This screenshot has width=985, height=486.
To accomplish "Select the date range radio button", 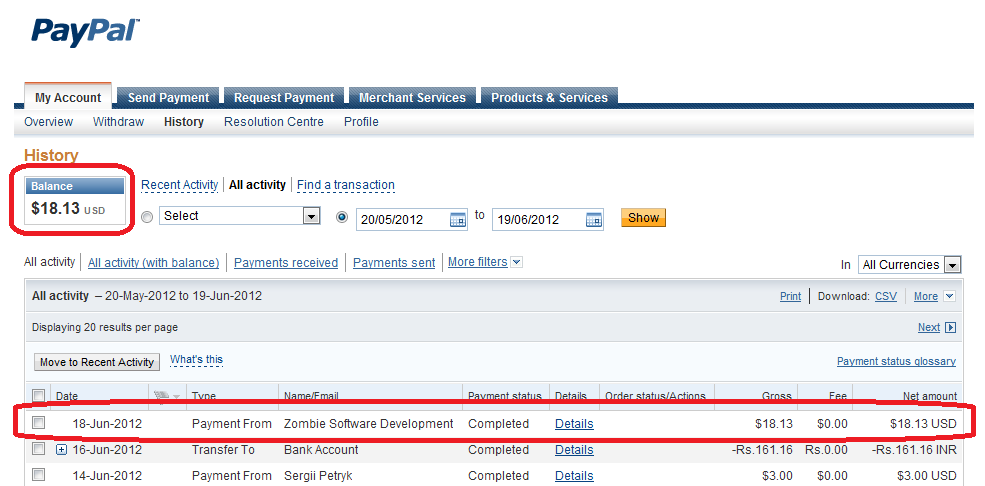I will [x=342, y=217].
